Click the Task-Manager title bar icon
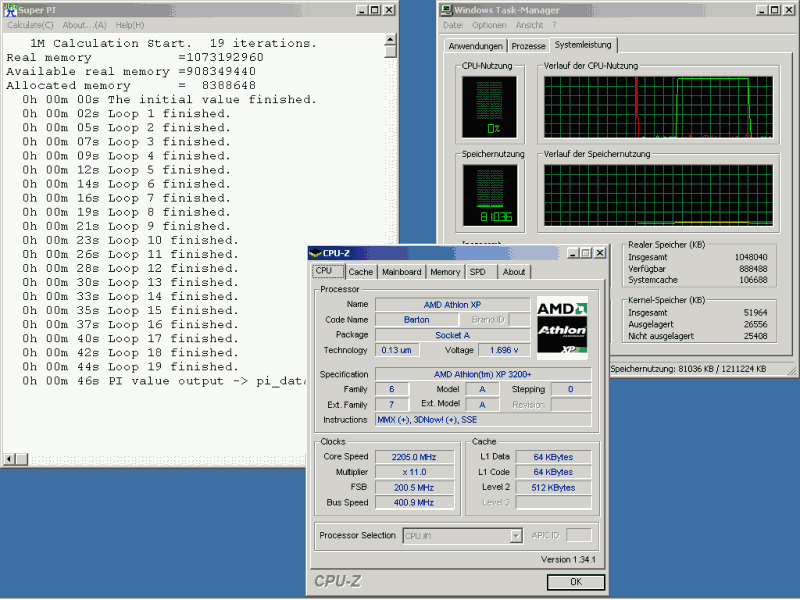Viewport: 800px width, 600px height. click(x=447, y=10)
